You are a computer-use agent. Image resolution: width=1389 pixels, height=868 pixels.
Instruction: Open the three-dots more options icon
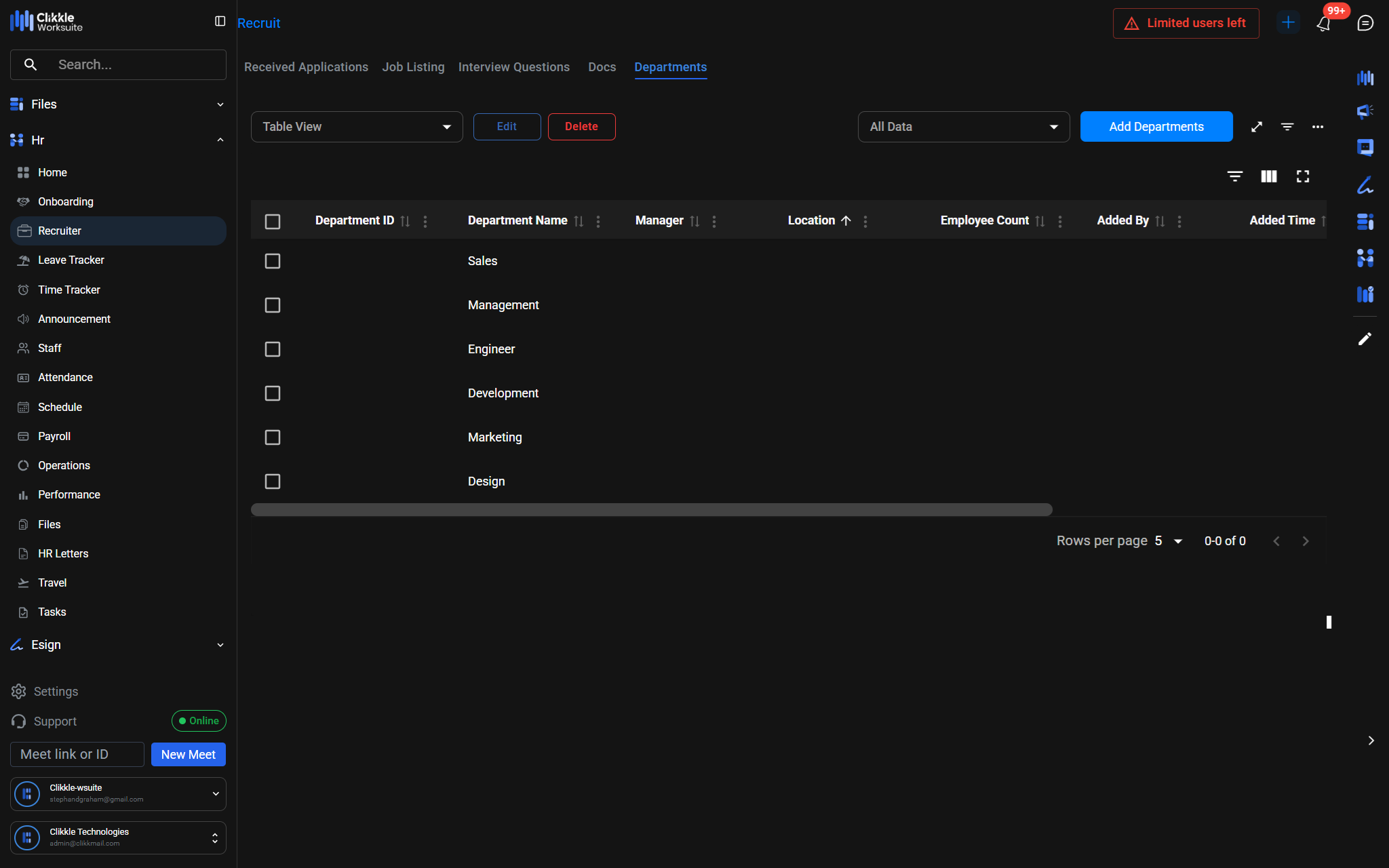click(x=1318, y=127)
